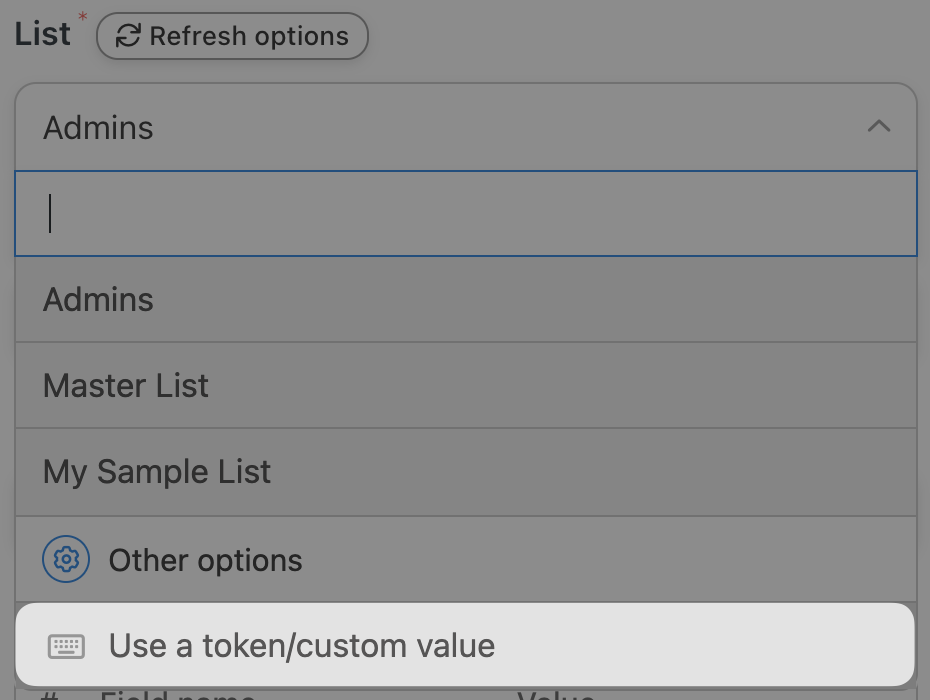Pick the My Sample List option

[x=157, y=472]
